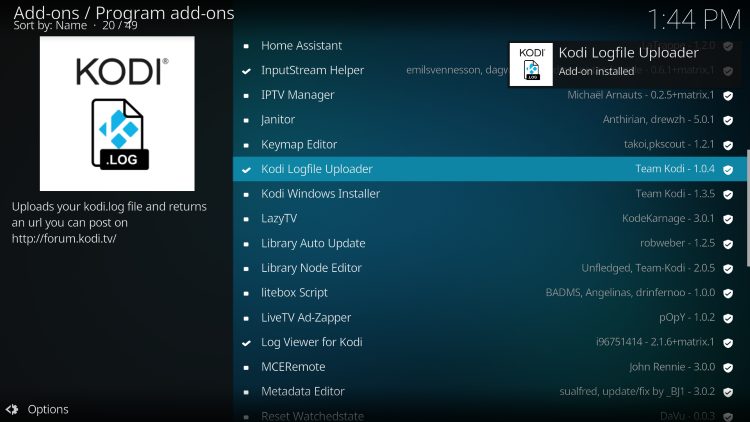Click the installed checkmark beside InputStream Helper
Image resolution: width=750 pixels, height=422 pixels.
coord(247,71)
